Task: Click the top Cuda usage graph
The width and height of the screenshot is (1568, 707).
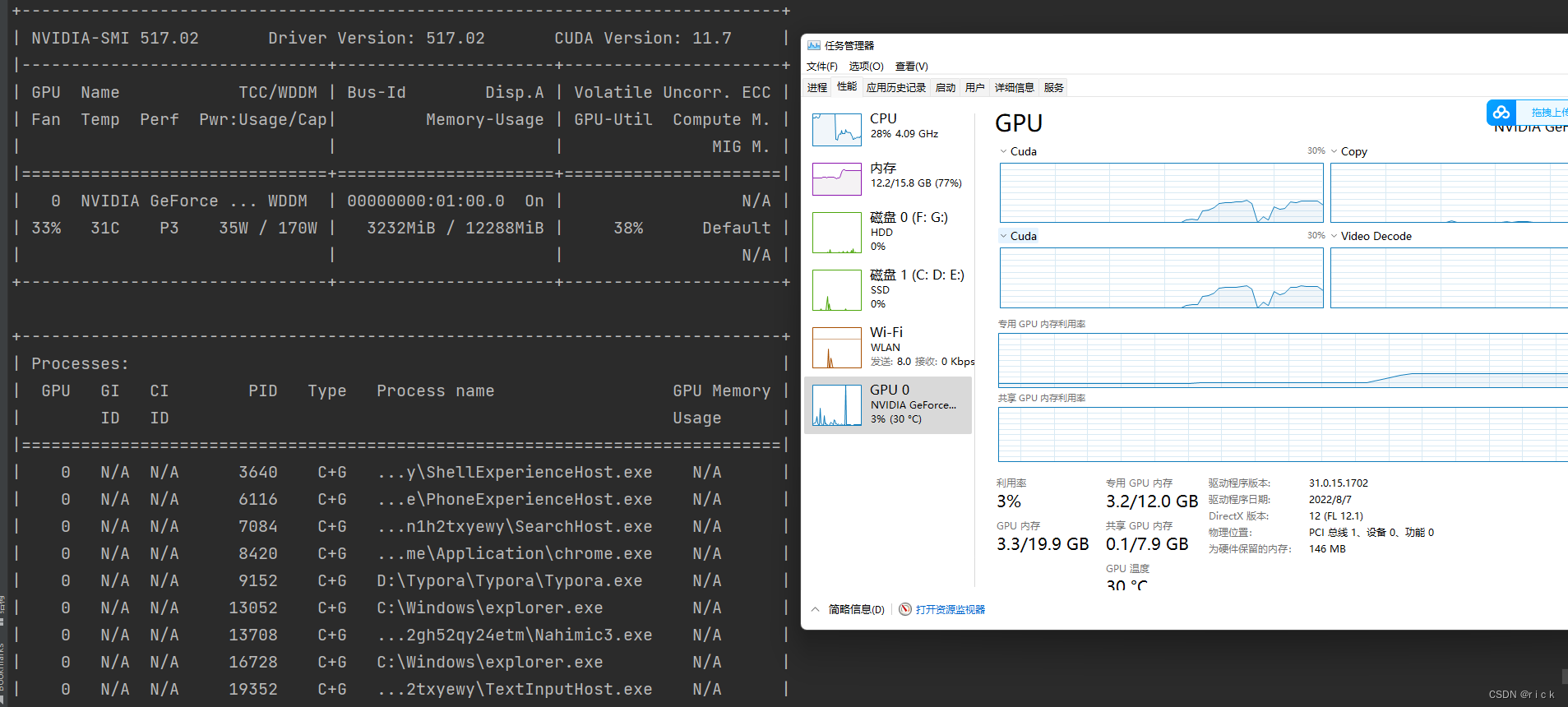Action: point(1161,192)
